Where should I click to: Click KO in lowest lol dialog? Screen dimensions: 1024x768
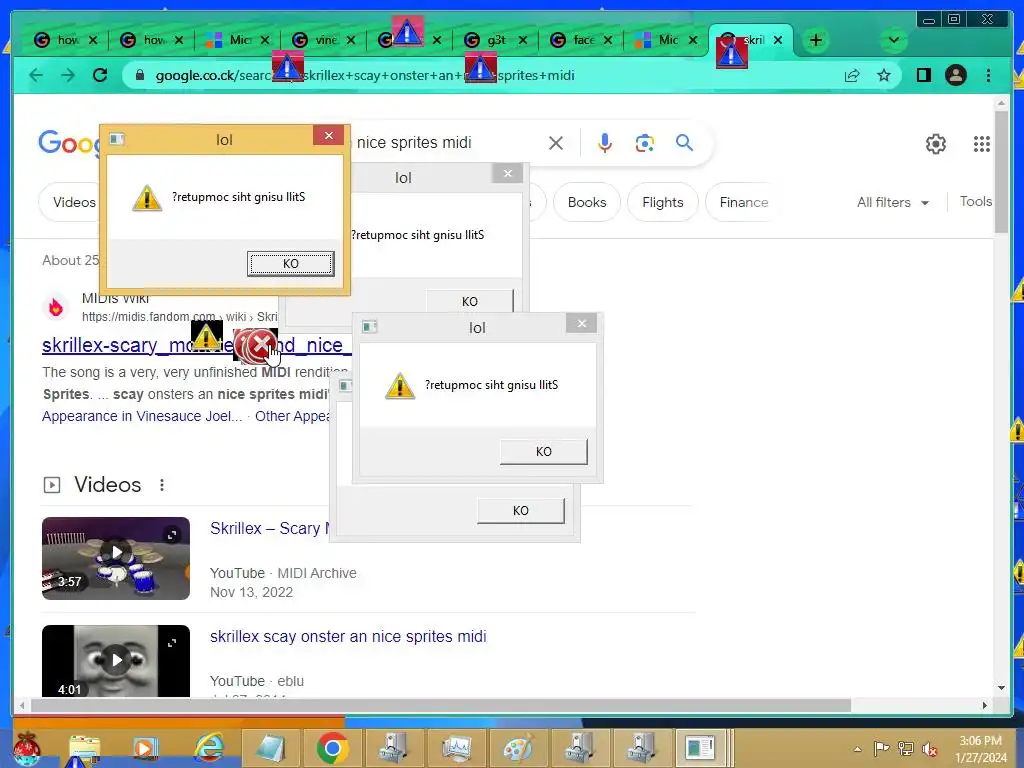point(520,510)
